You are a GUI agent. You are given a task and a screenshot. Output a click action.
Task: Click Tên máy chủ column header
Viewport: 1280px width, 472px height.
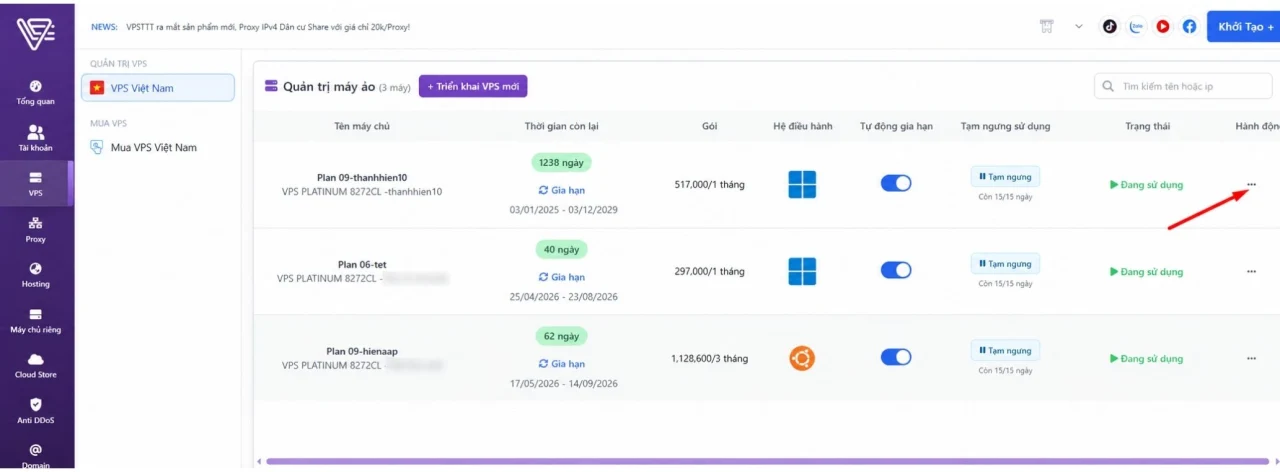(361, 127)
